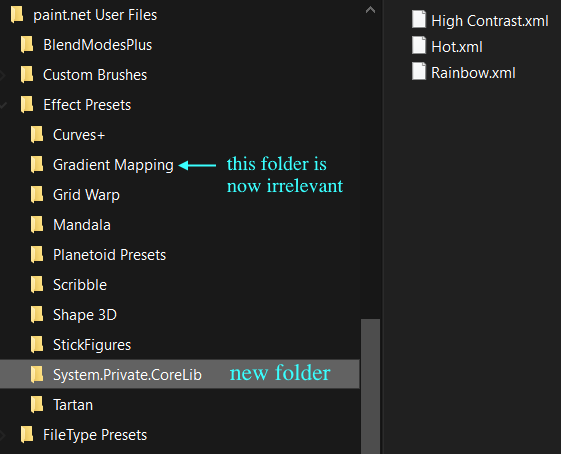Viewport: 561px width, 454px height.
Task: Expand the FileType Presets tree node
Action: (2, 435)
